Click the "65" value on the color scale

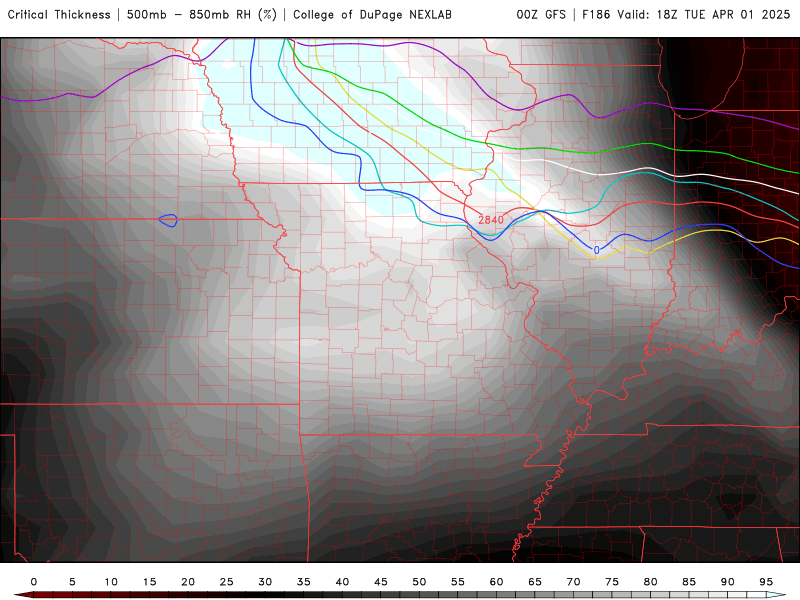point(535,582)
